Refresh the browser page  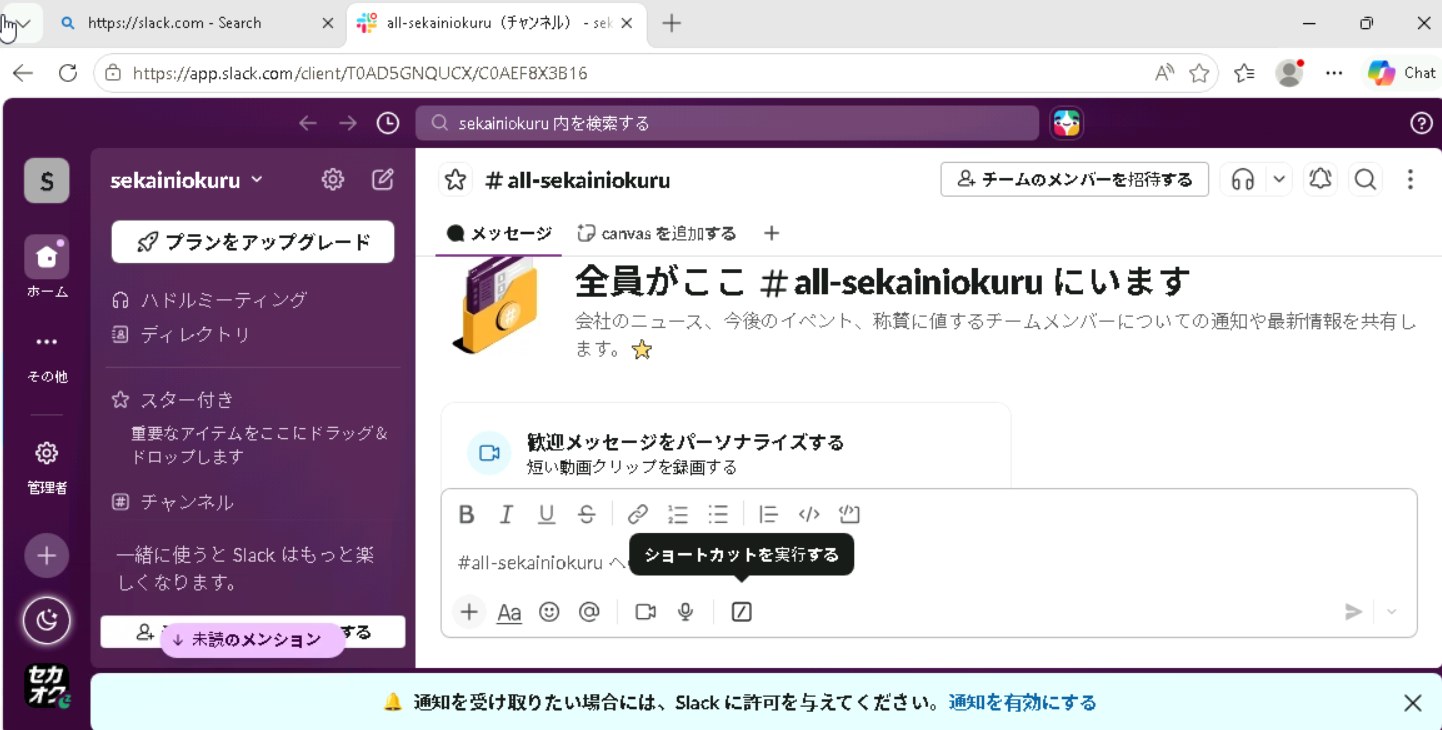click(68, 73)
